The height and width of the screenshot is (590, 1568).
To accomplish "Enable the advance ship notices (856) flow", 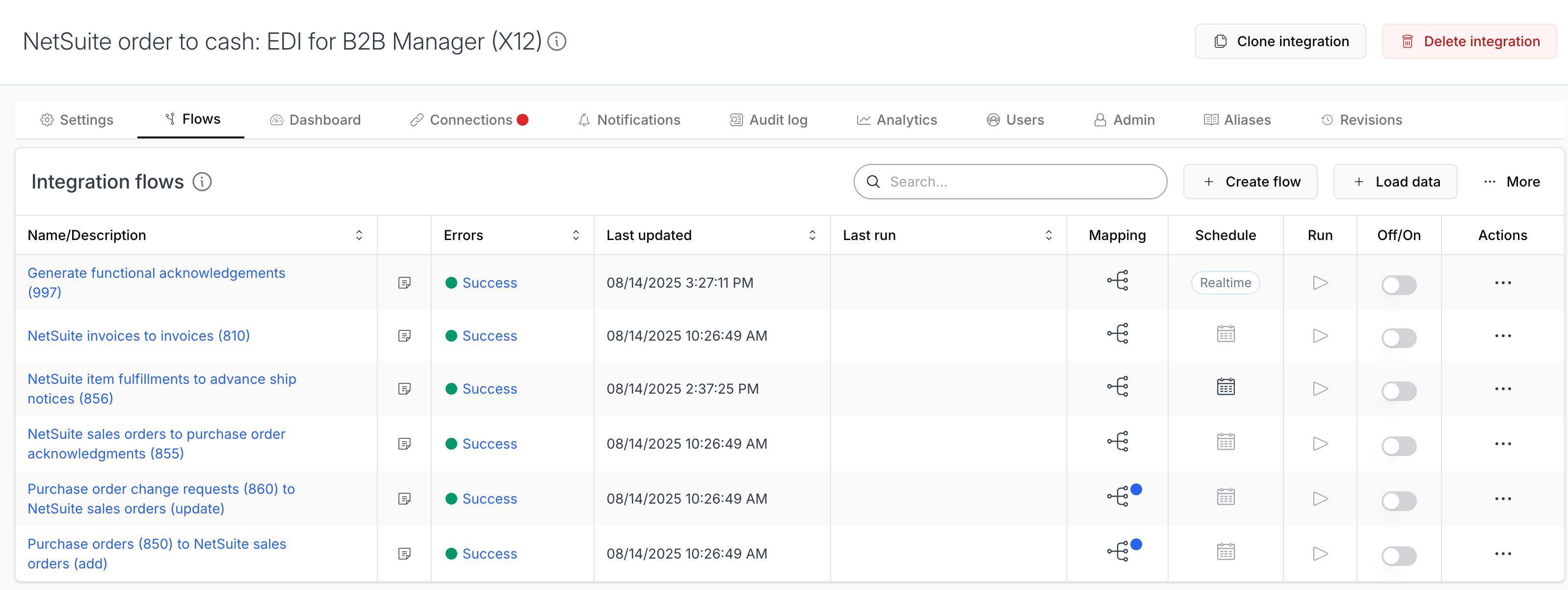I will 1399,390.
